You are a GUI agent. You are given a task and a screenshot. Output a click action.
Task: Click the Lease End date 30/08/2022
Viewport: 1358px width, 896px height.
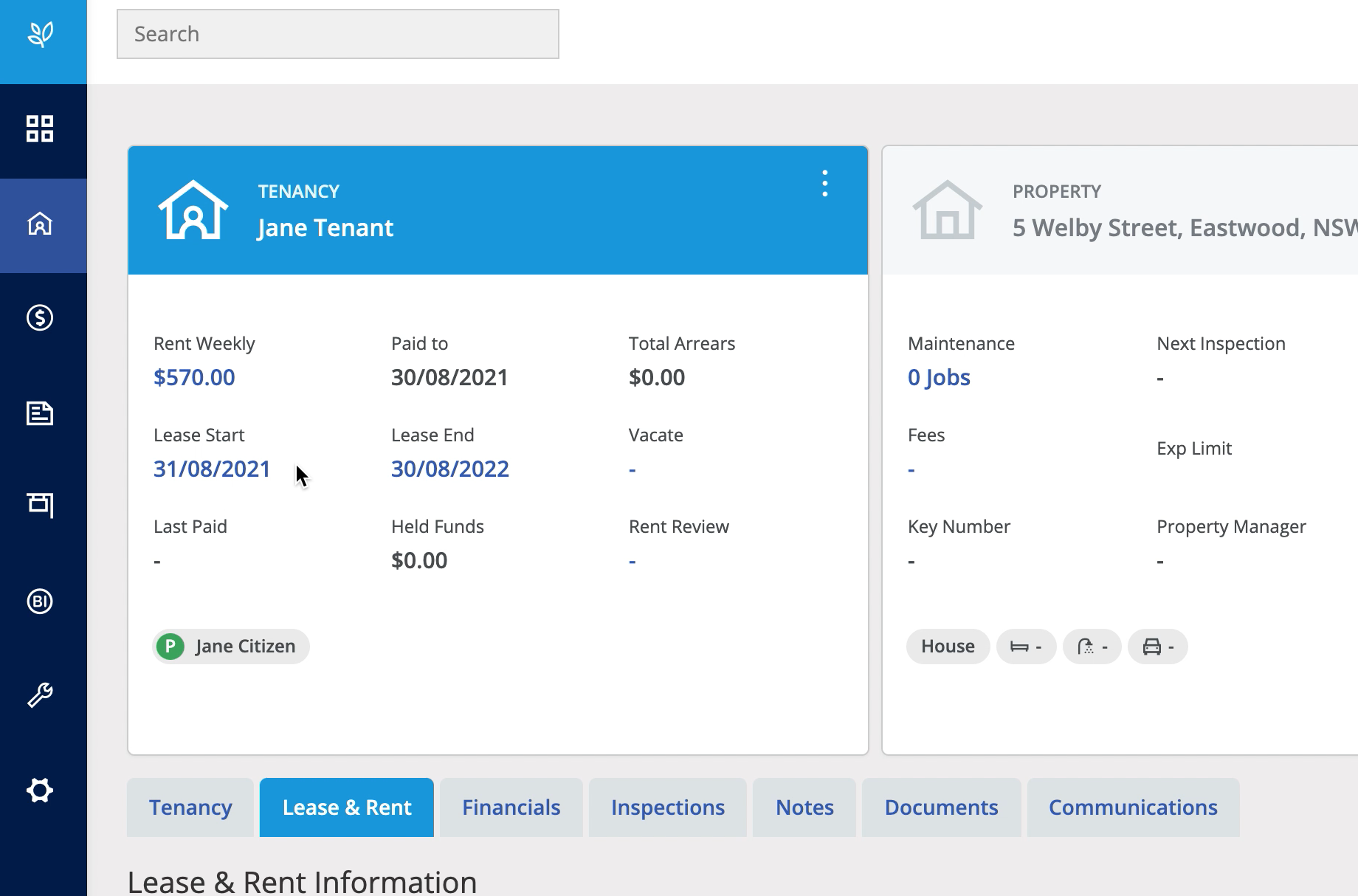(449, 469)
